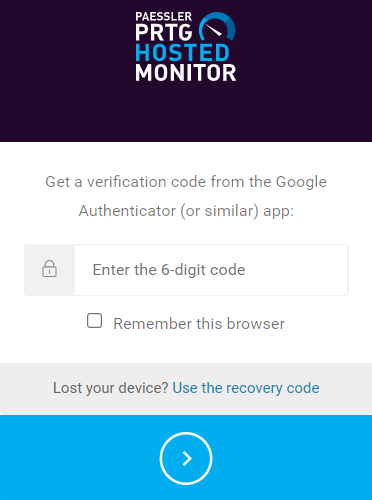The width and height of the screenshot is (372, 500).
Task: Click the Authenticator (or similar) app: line
Action: pos(186,211)
